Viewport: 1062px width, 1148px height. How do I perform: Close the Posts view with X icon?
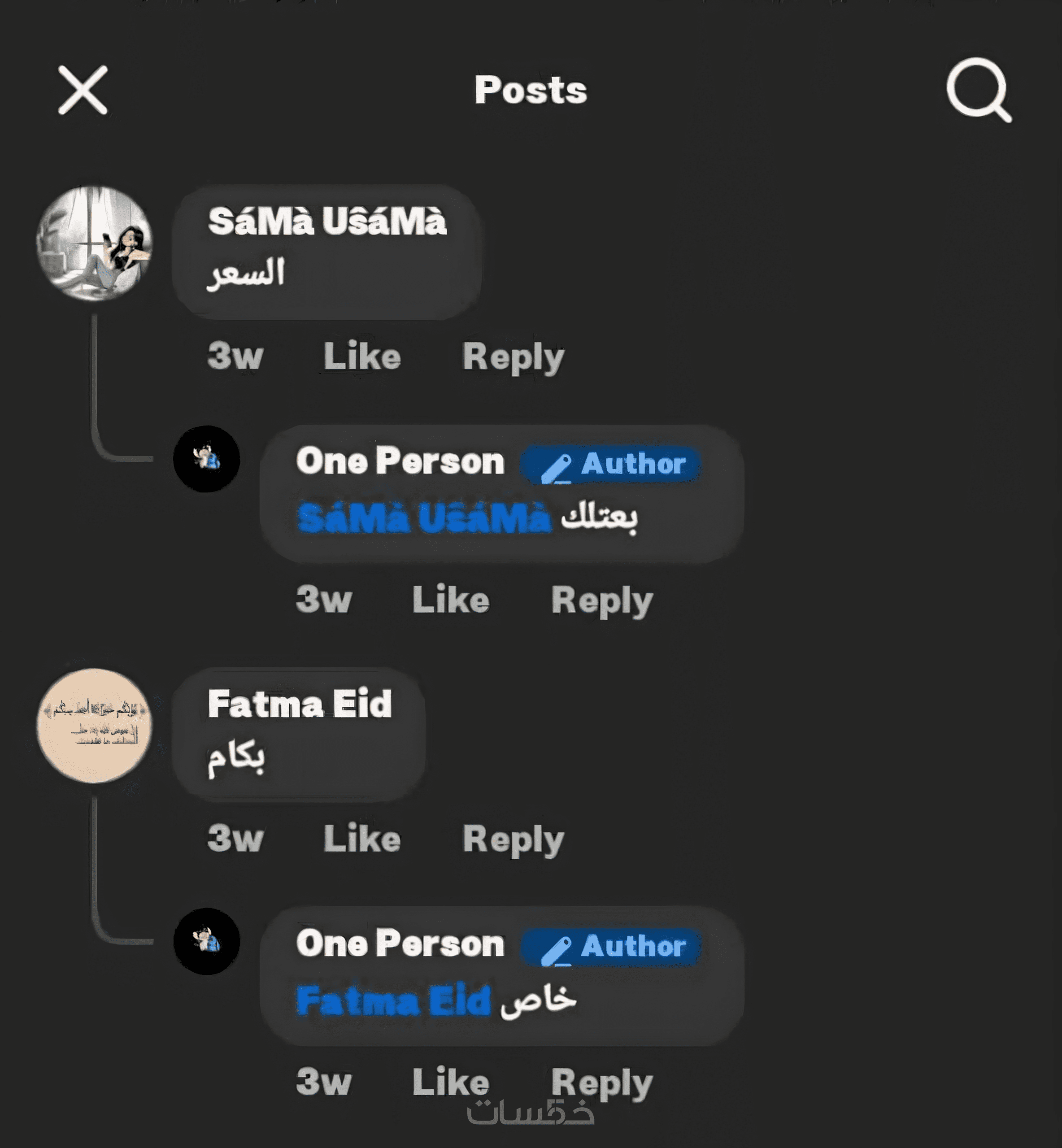pos(83,90)
